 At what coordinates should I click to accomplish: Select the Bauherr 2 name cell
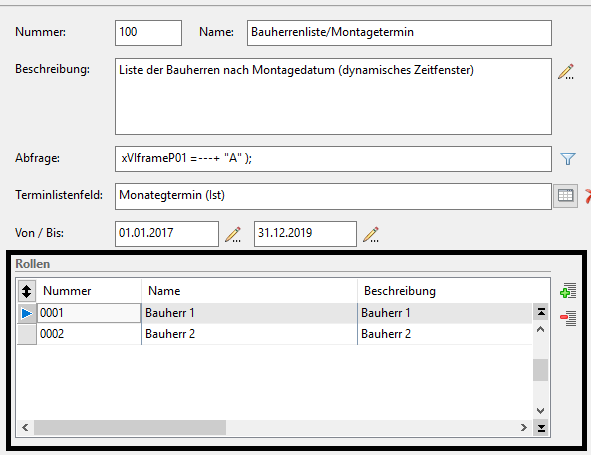tap(249, 334)
